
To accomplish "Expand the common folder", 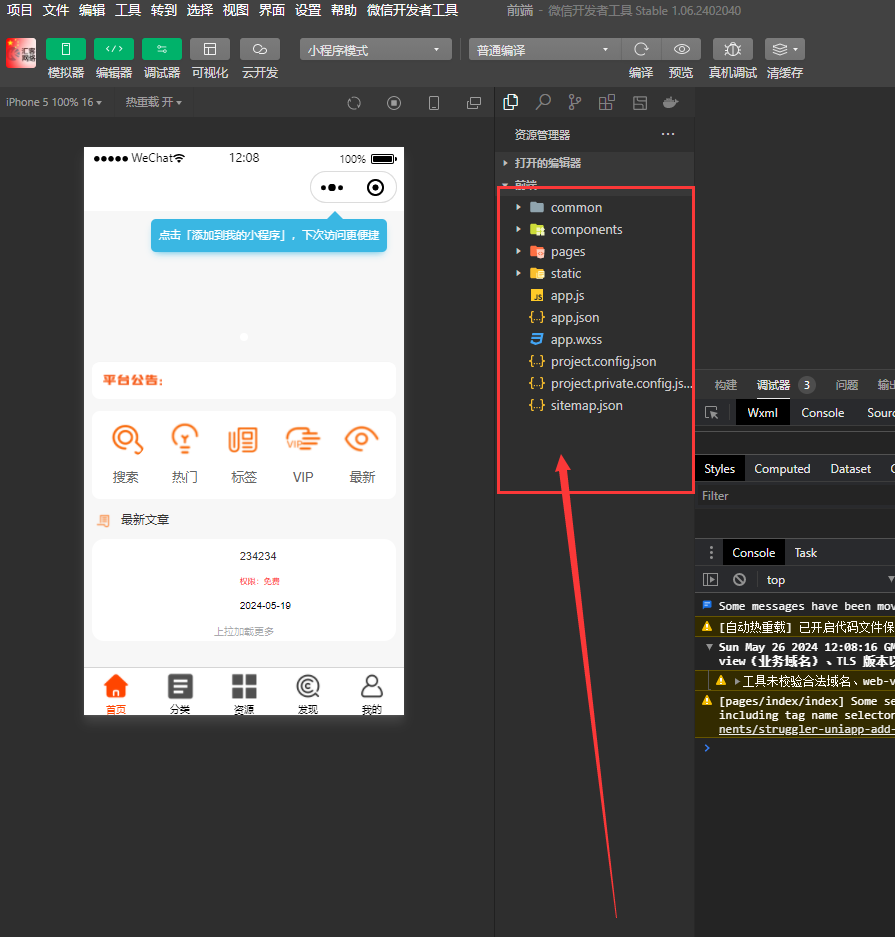I will pos(594,207).
